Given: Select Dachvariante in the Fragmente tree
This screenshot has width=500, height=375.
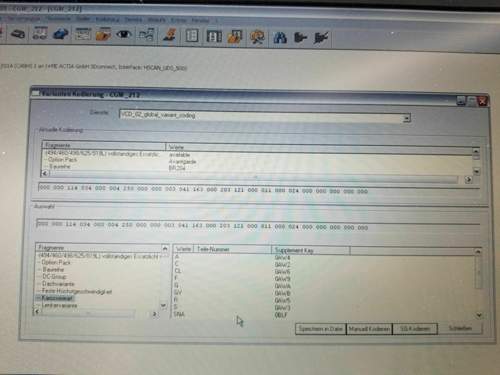Looking at the screenshot, I should click(58, 284).
